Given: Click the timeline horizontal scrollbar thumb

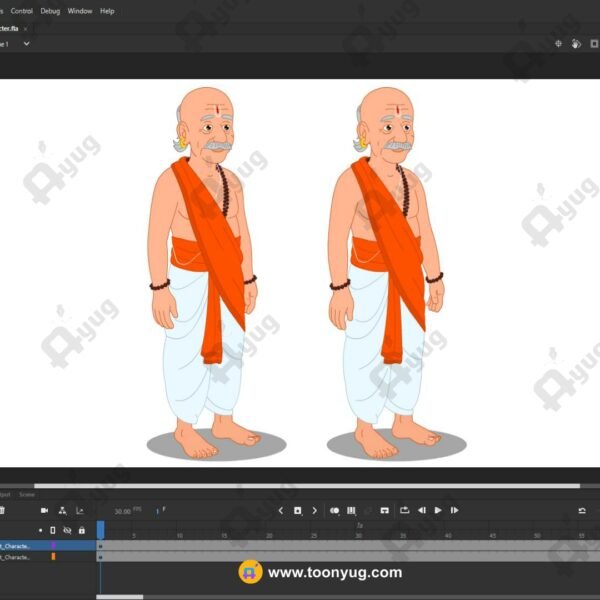Looking at the screenshot, I should [120, 597].
